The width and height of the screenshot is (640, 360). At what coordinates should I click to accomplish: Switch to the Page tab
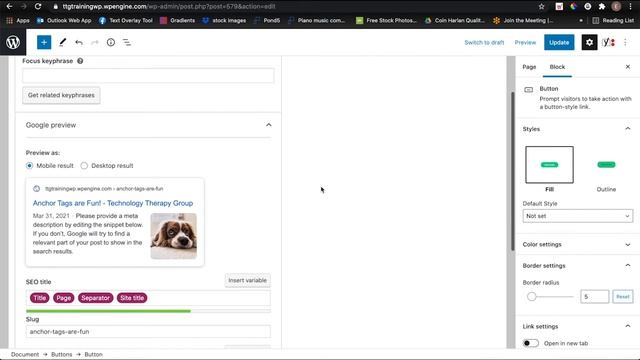tap(529, 67)
